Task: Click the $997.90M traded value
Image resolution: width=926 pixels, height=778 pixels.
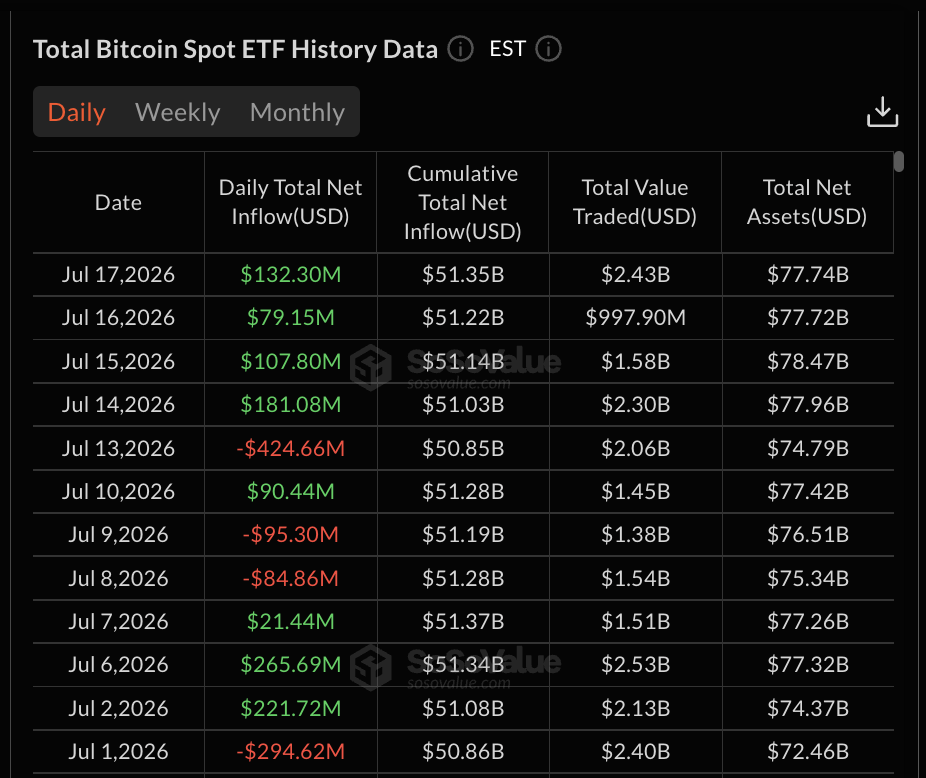Action: click(635, 318)
